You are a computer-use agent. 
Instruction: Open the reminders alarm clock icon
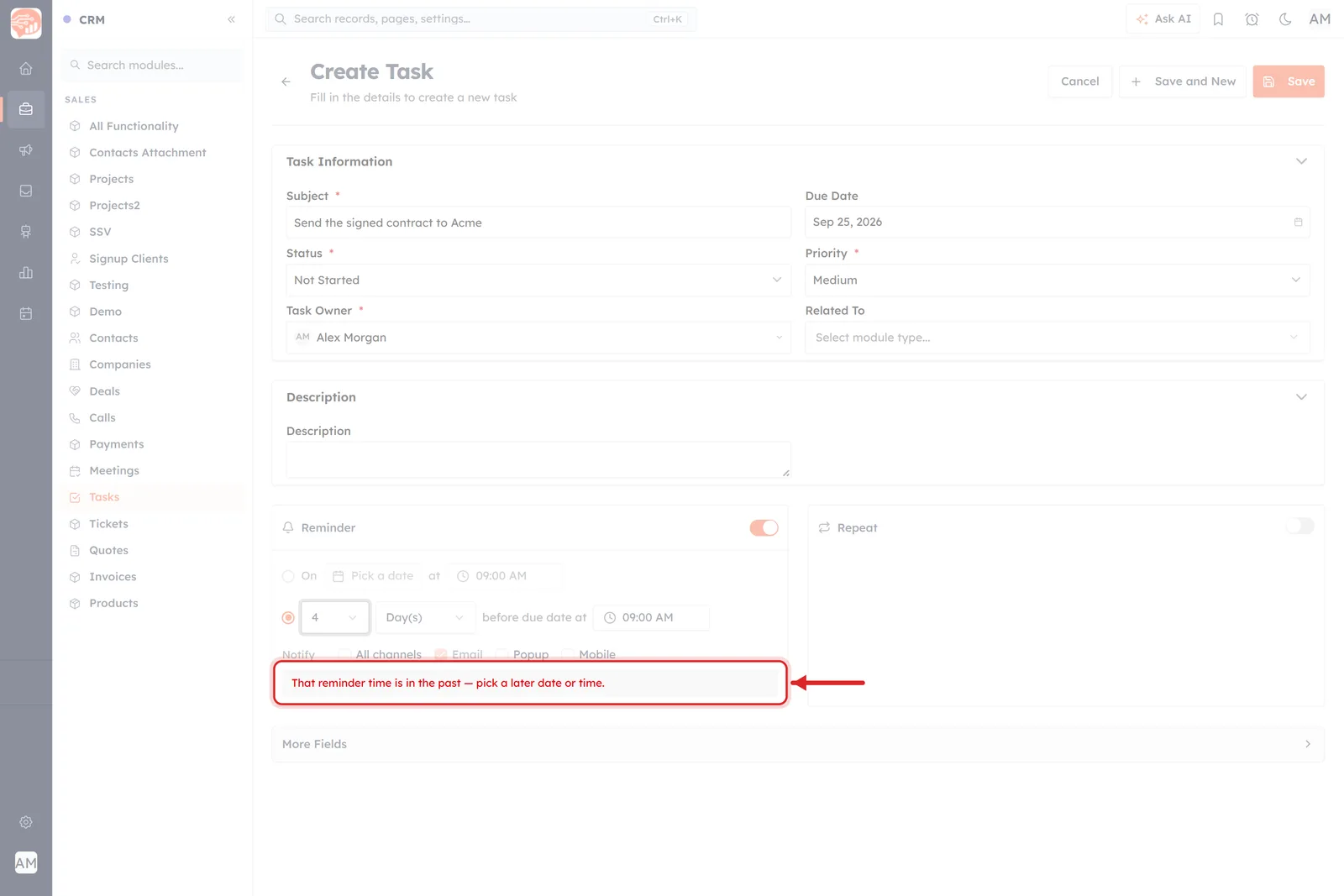1252,19
